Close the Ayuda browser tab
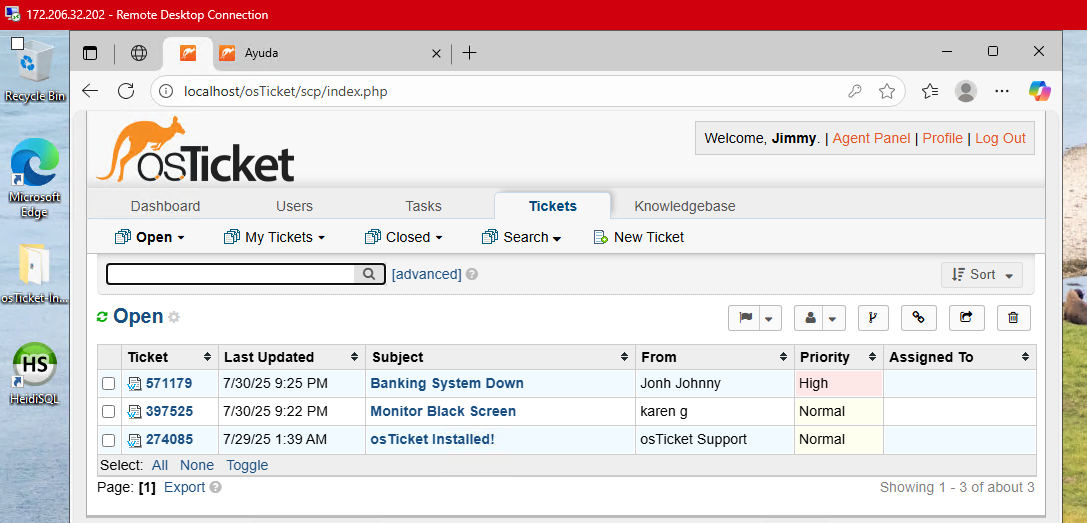This screenshot has width=1087, height=523. [436, 53]
